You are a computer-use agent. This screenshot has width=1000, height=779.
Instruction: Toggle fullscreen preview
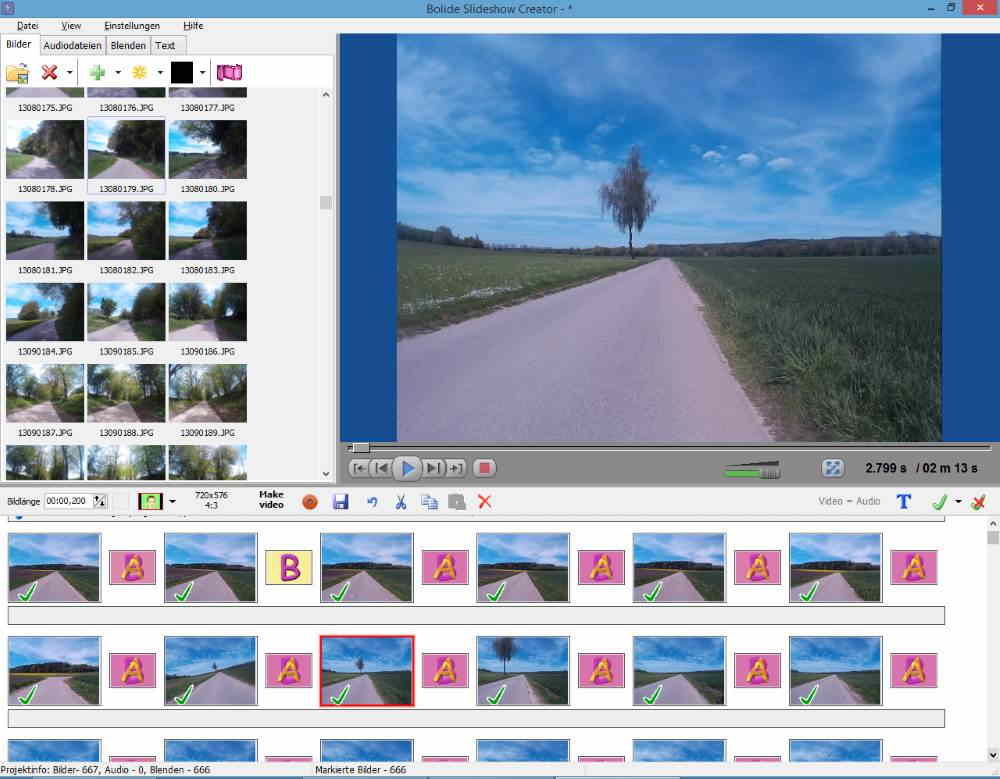click(x=832, y=468)
